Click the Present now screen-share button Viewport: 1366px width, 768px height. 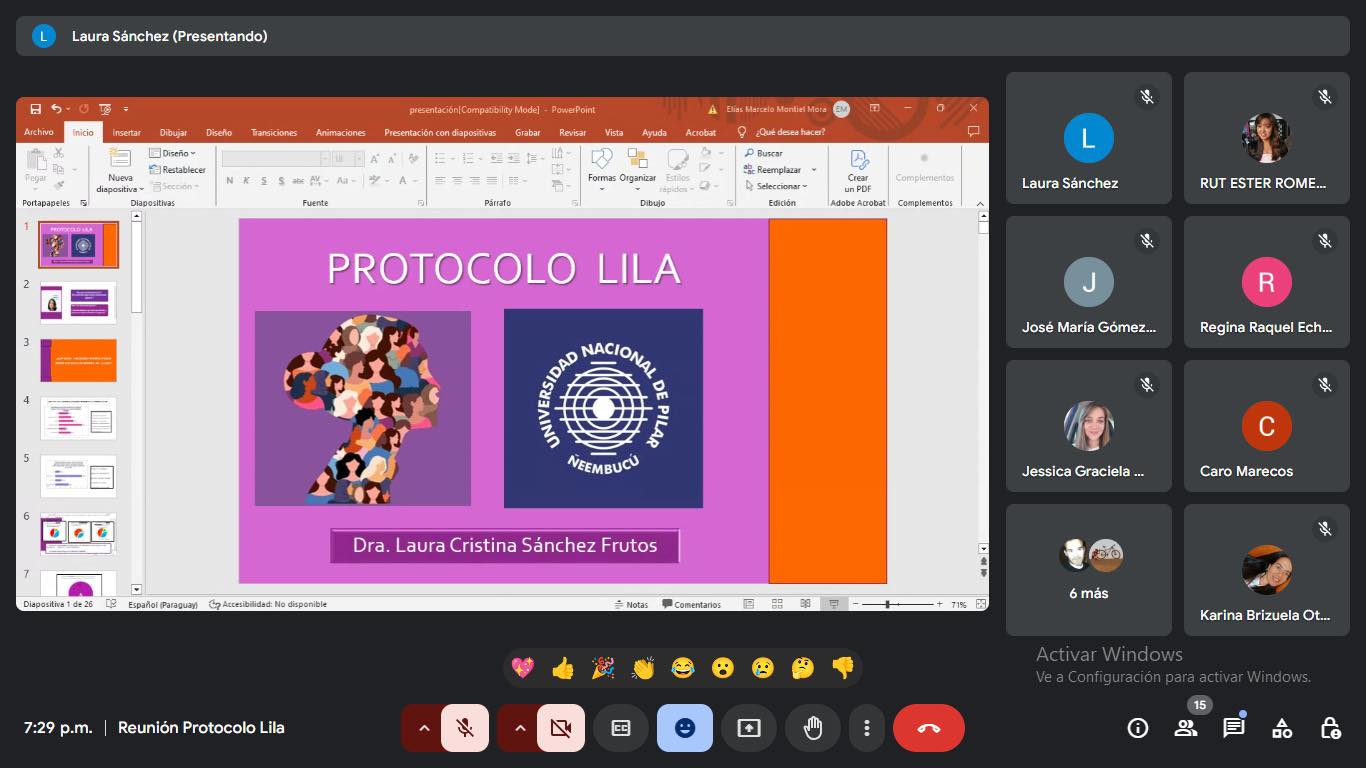pos(749,728)
